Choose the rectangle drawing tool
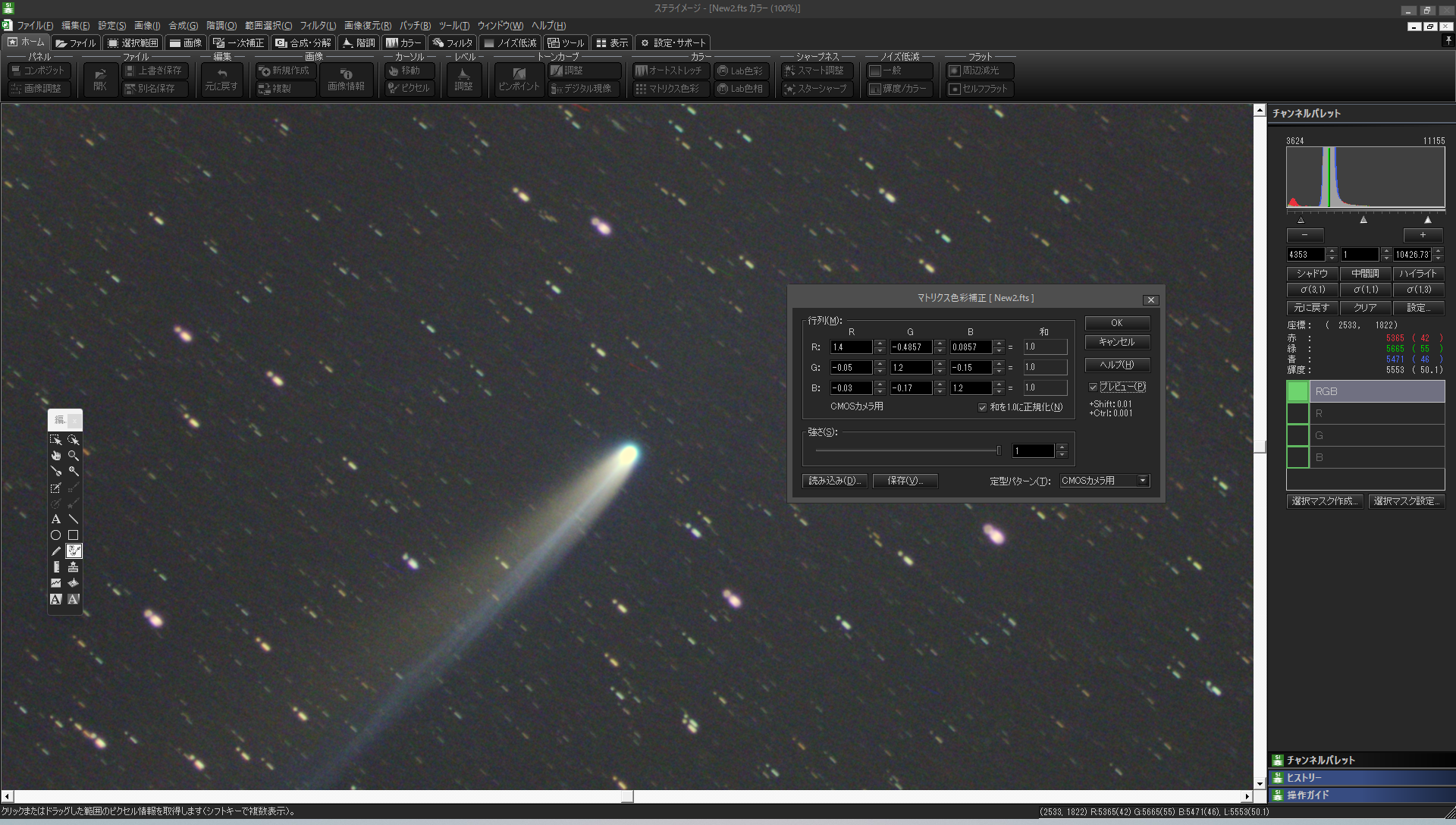Viewport: 1456px width, 825px height. pos(74,535)
